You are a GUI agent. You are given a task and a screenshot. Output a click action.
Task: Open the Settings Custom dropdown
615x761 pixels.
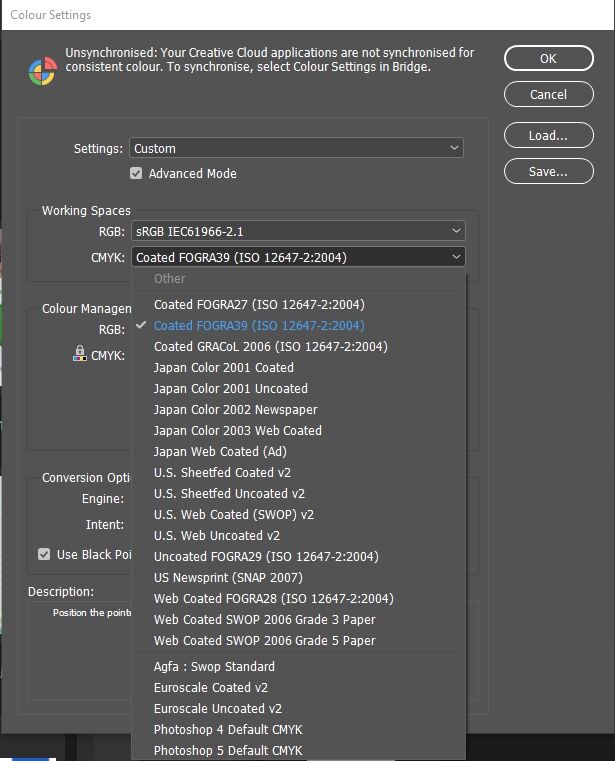tap(297, 148)
